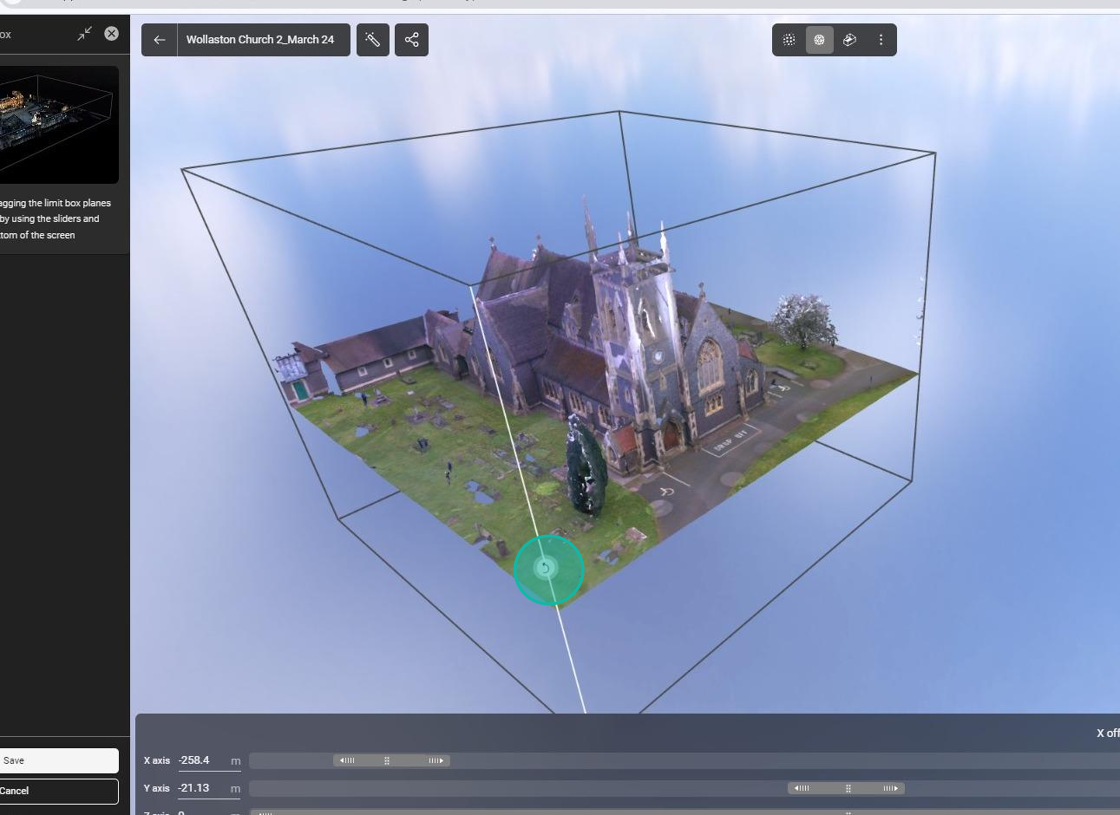Click the X axis value field
The width and height of the screenshot is (1120, 815).
(x=209, y=761)
